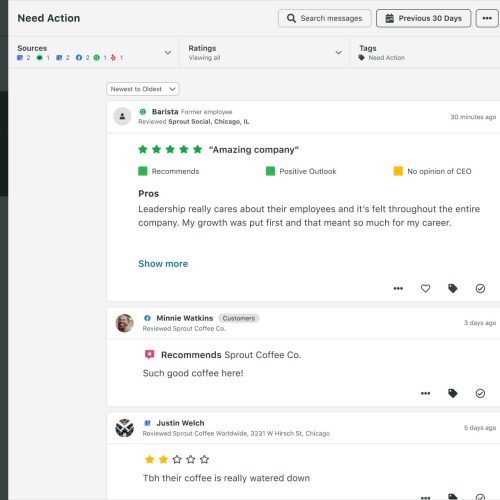This screenshot has height=500, width=500.
Task: Click the chevron arrow in Ratings filter
Action: [x=338, y=53]
